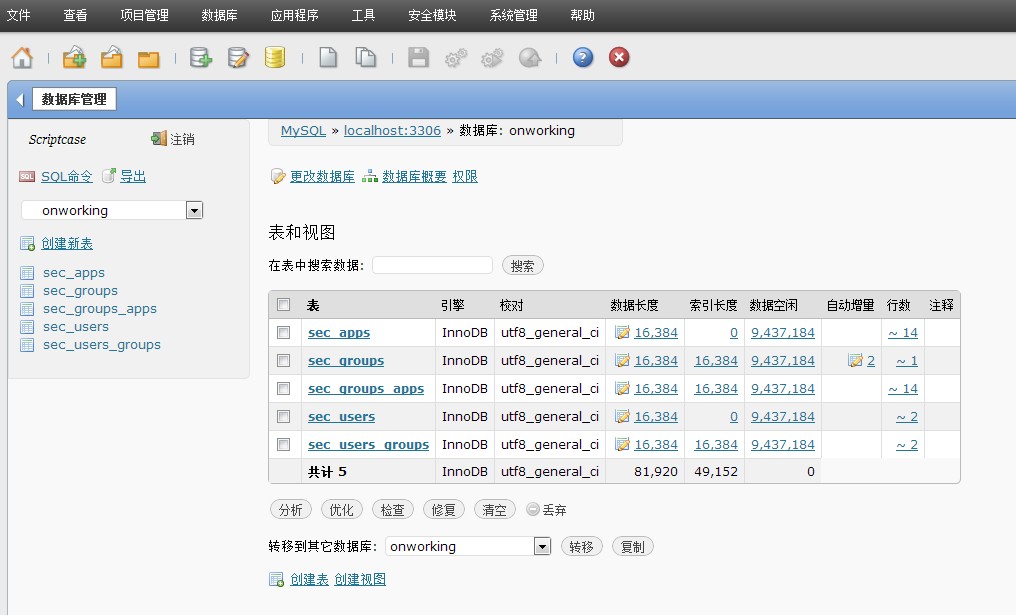Click the 丢弃 drop button
This screenshot has height=615, width=1016.
pyautogui.click(x=547, y=510)
